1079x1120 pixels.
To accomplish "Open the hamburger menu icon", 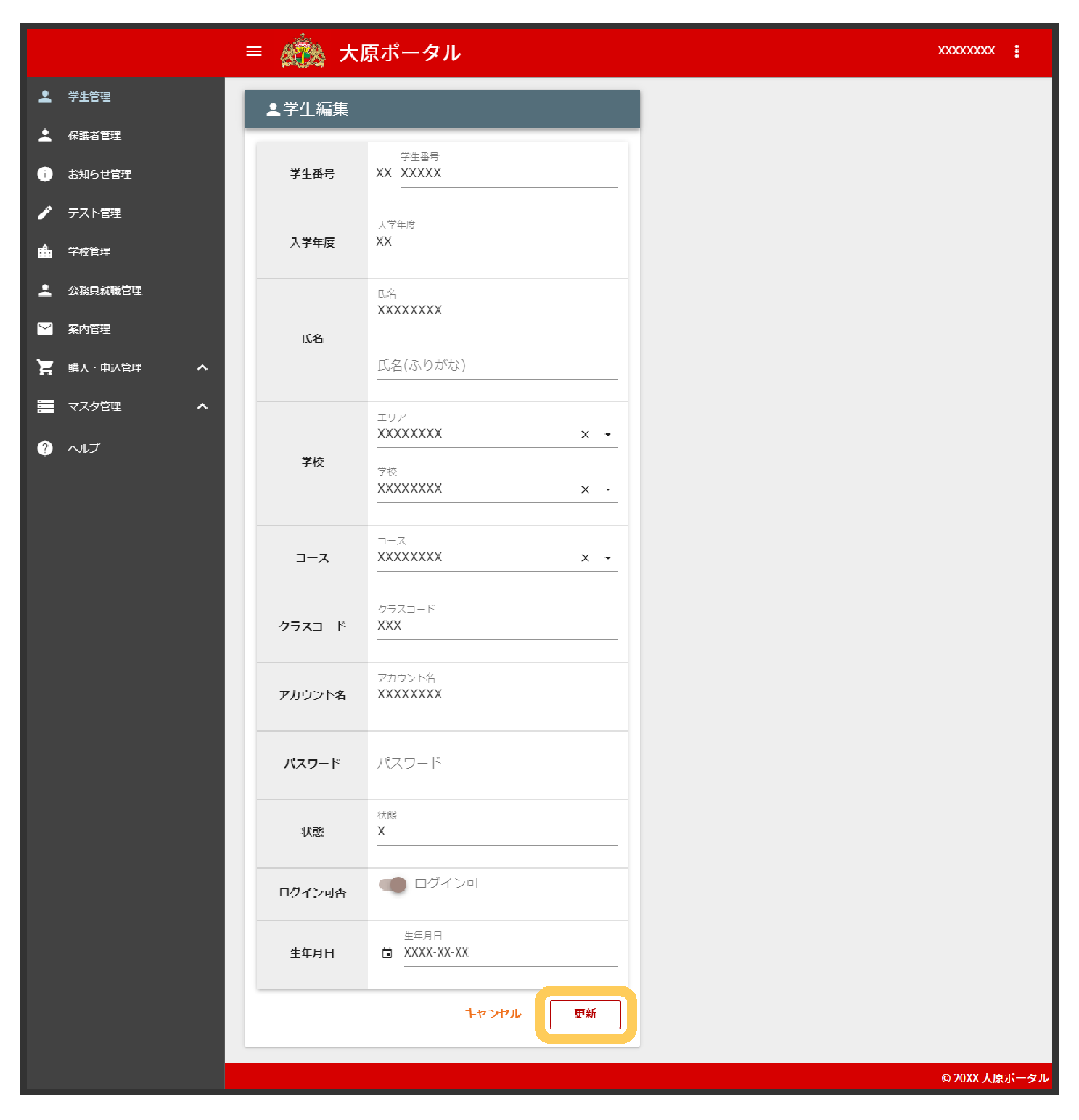I will pyautogui.click(x=254, y=52).
